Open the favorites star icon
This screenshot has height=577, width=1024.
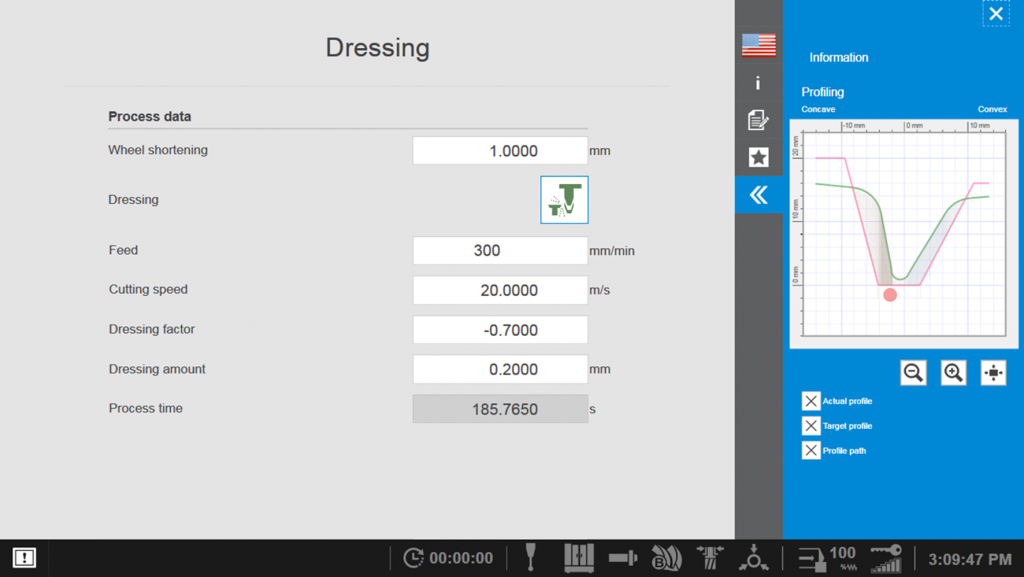[759, 157]
